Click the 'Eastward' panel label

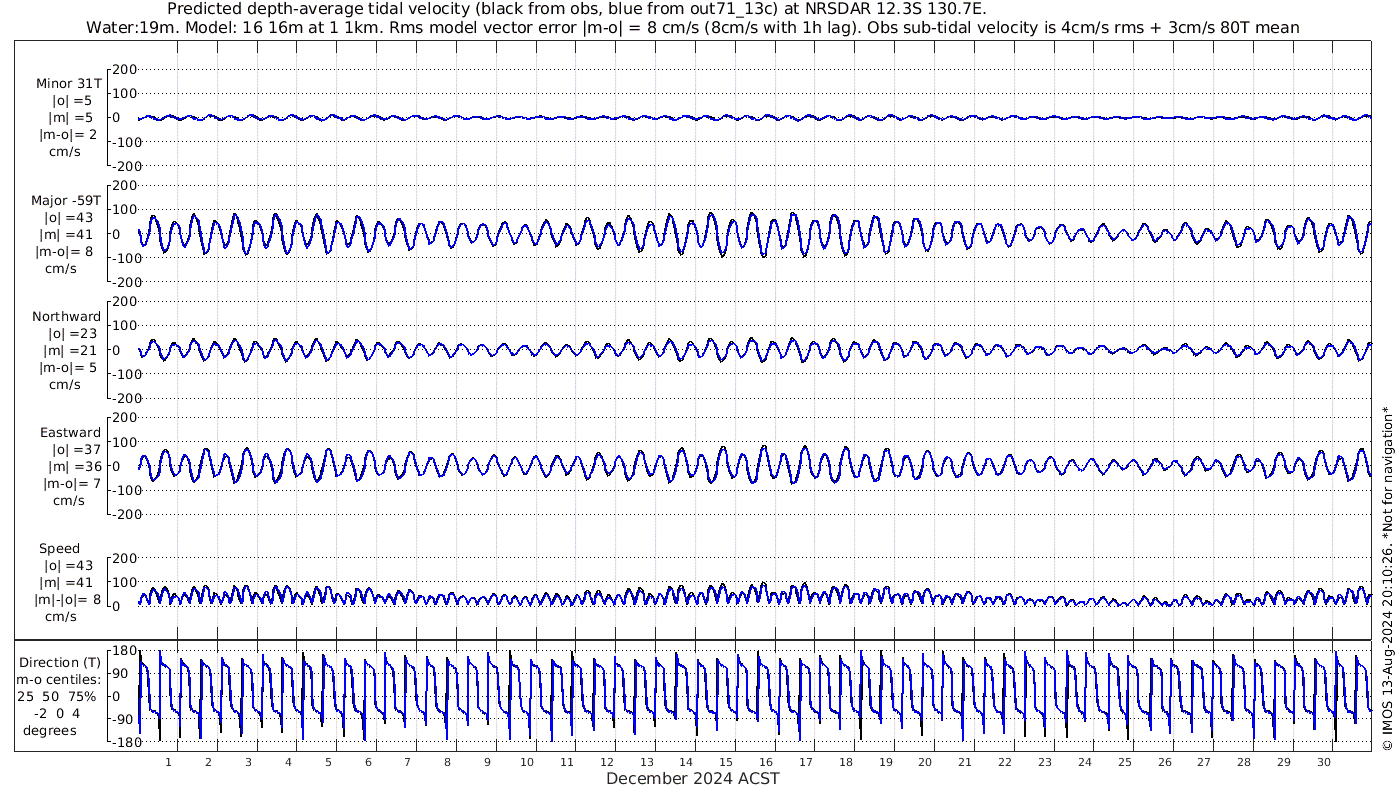(71, 433)
